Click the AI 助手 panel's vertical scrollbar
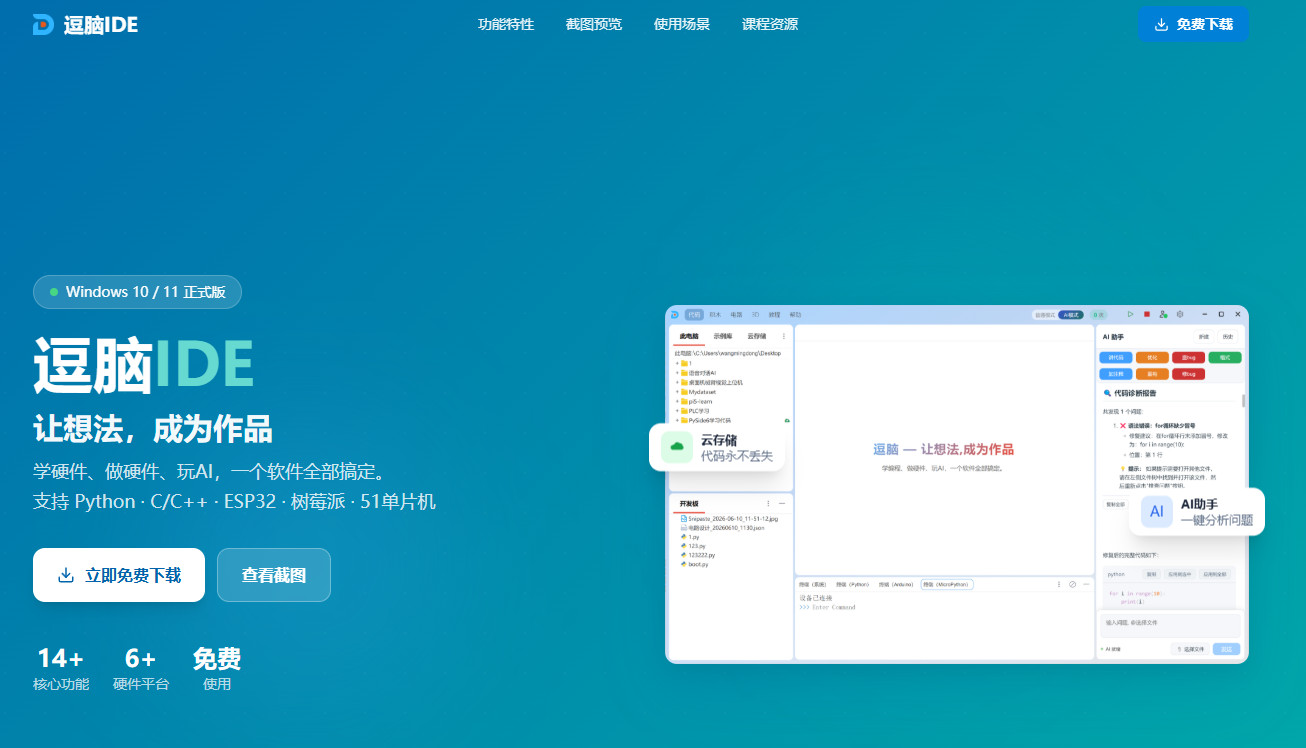 pyautogui.click(x=1244, y=401)
